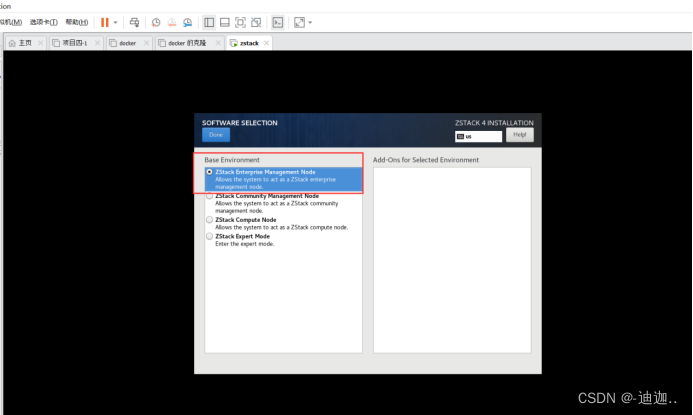Image resolution: width=693 pixels, height=415 pixels.
Task: Open the dropdown arrow next to the pause button
Action: (115, 22)
